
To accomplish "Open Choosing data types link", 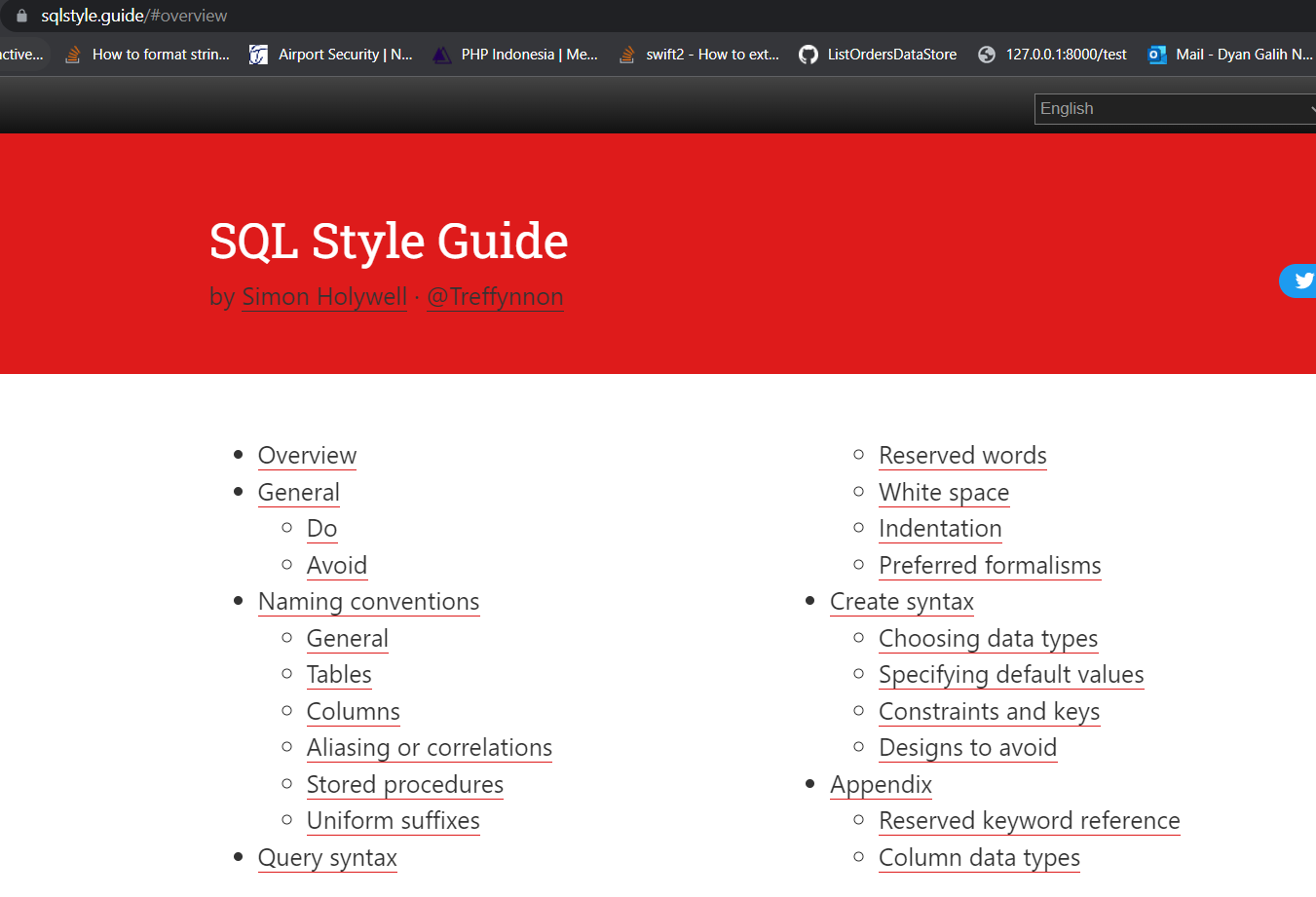I will coord(988,639).
